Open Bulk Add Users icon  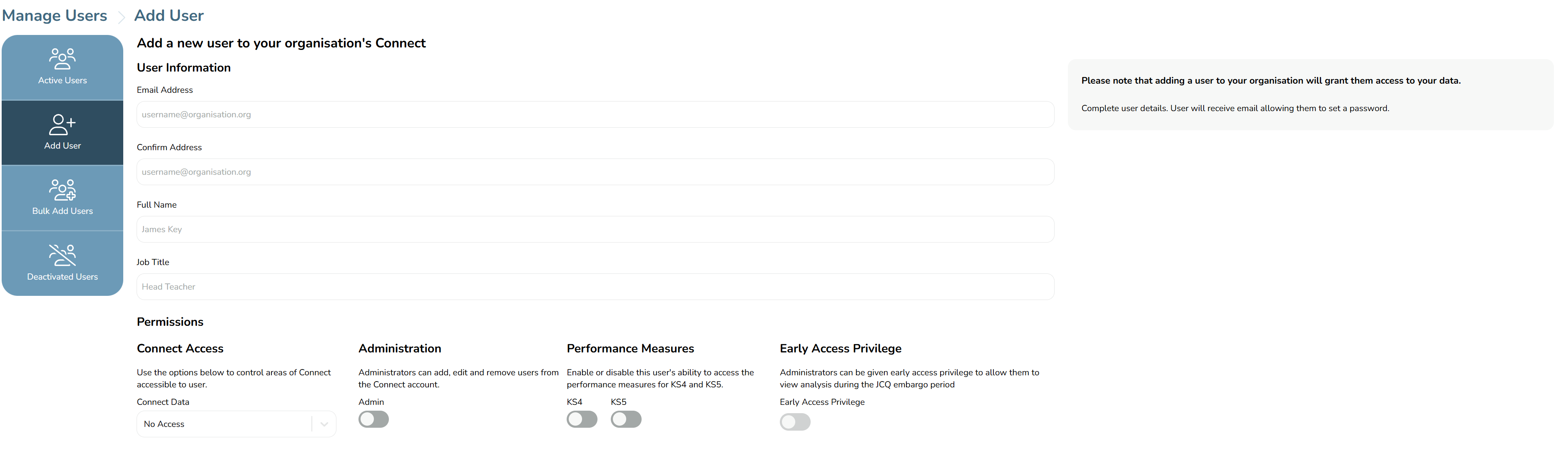62,190
